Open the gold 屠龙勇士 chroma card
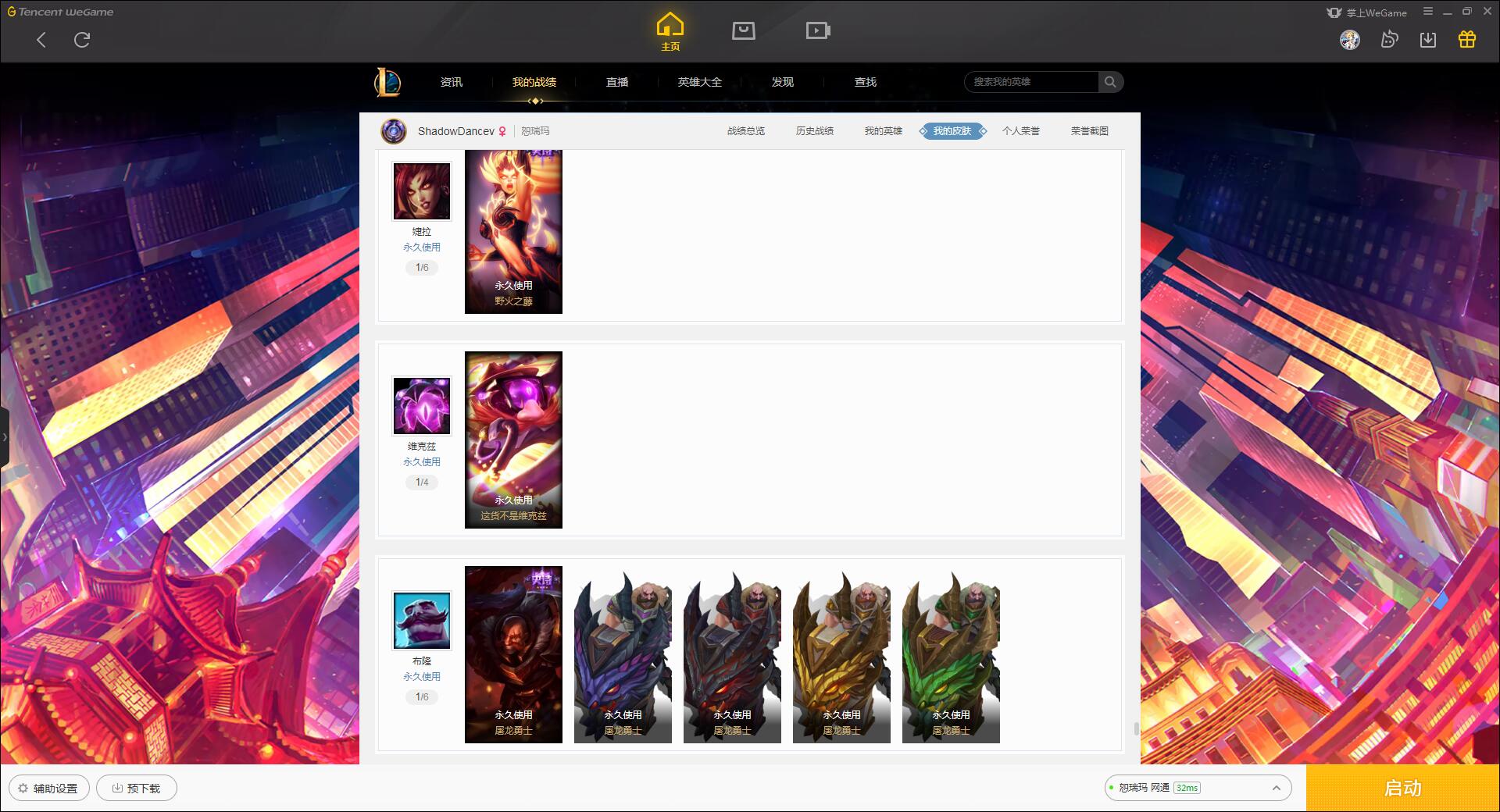Screen dimensions: 1500x812 tap(841, 654)
